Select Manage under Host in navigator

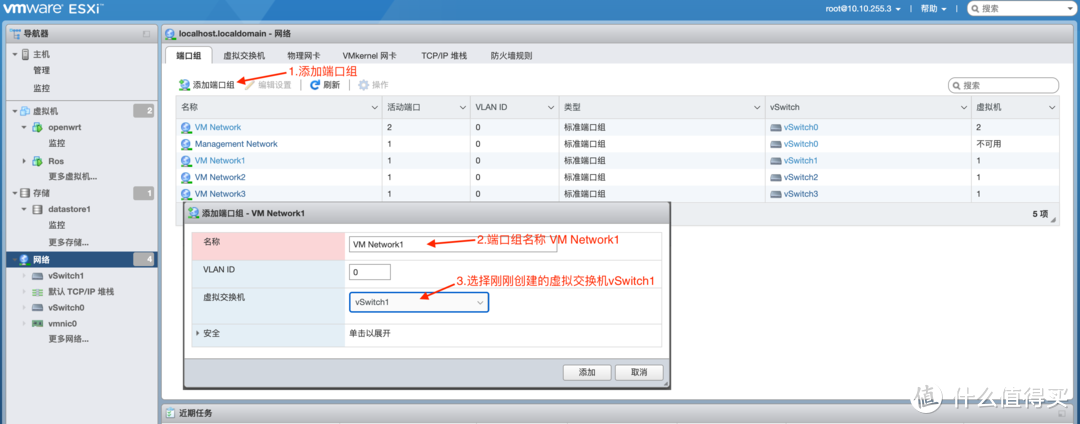coord(41,70)
